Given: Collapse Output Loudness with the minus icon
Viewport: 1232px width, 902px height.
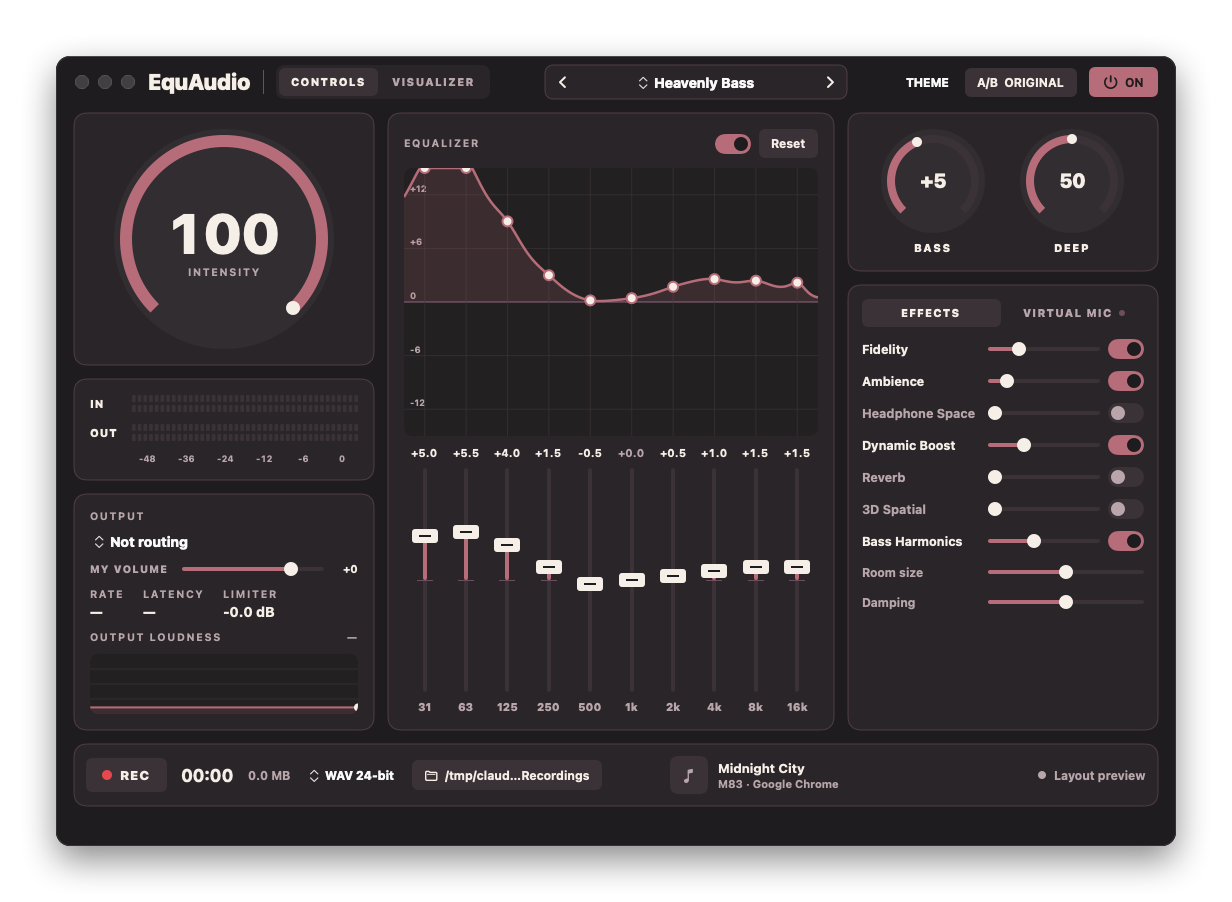Looking at the screenshot, I should coord(352,638).
